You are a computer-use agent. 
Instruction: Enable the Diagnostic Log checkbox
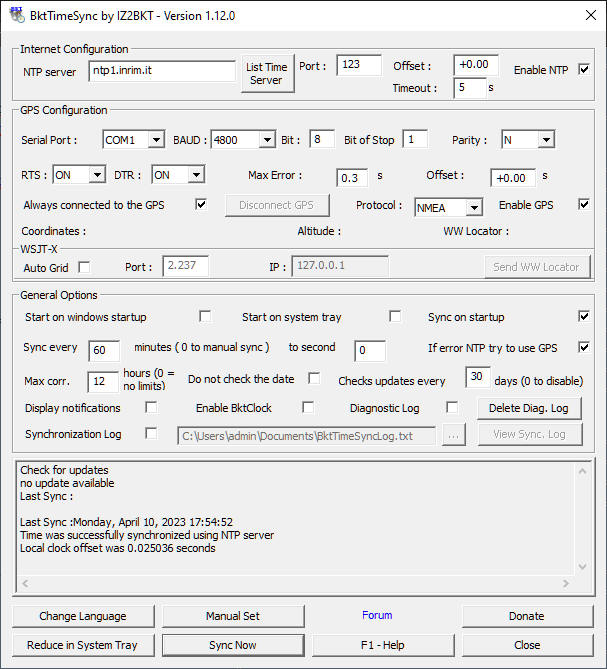click(452, 407)
